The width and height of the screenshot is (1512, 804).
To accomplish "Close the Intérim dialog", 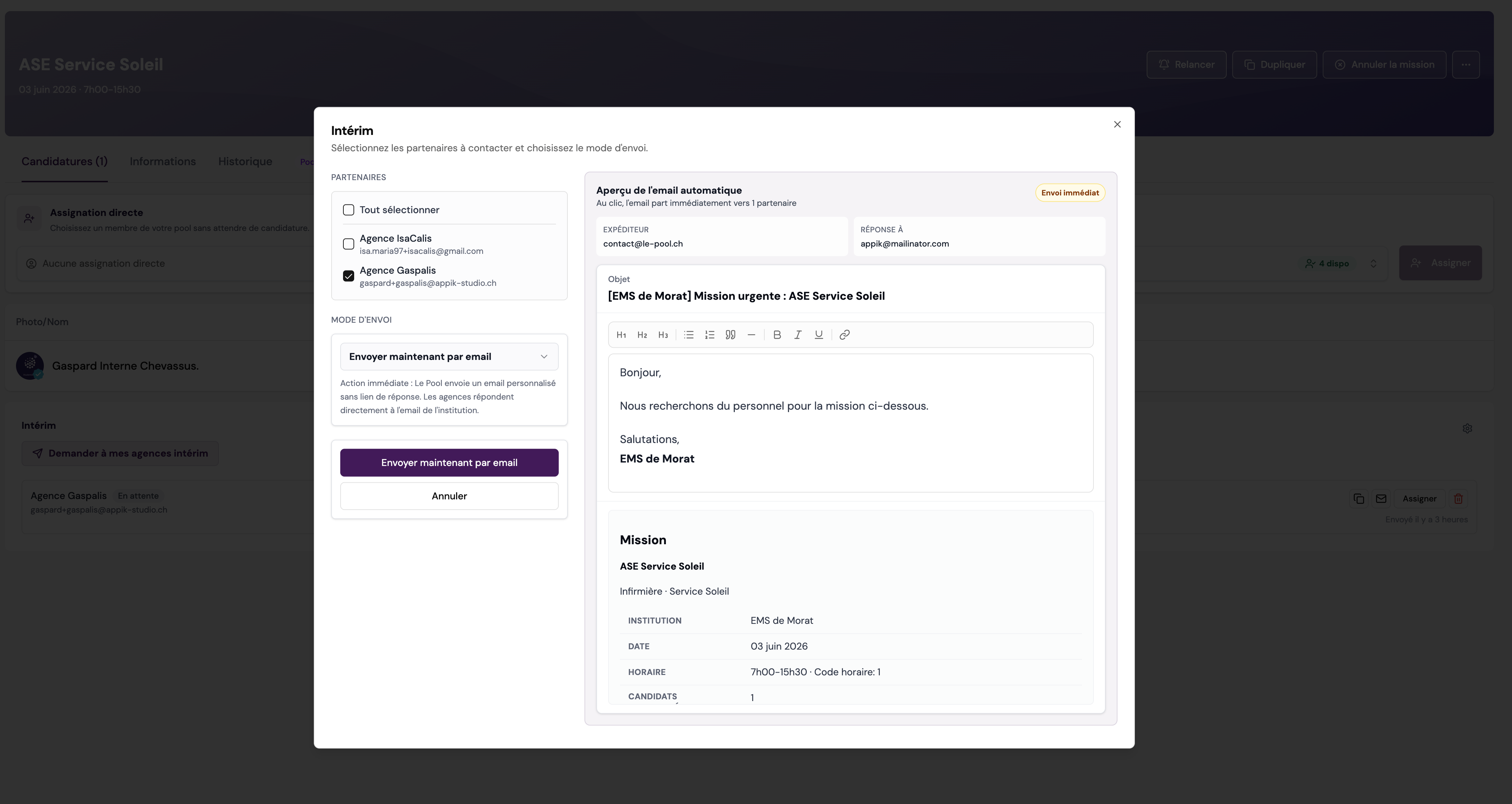I will pos(1117,124).
